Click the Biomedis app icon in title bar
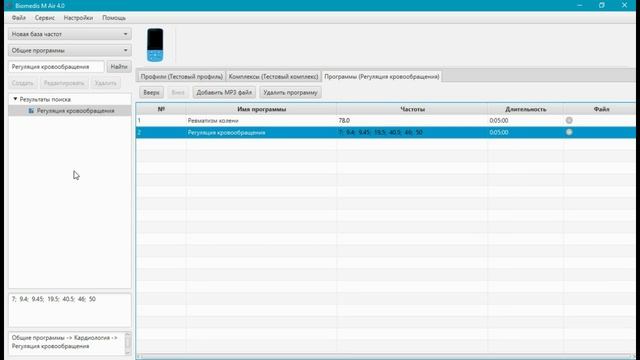640x360 pixels. pos(9,6)
